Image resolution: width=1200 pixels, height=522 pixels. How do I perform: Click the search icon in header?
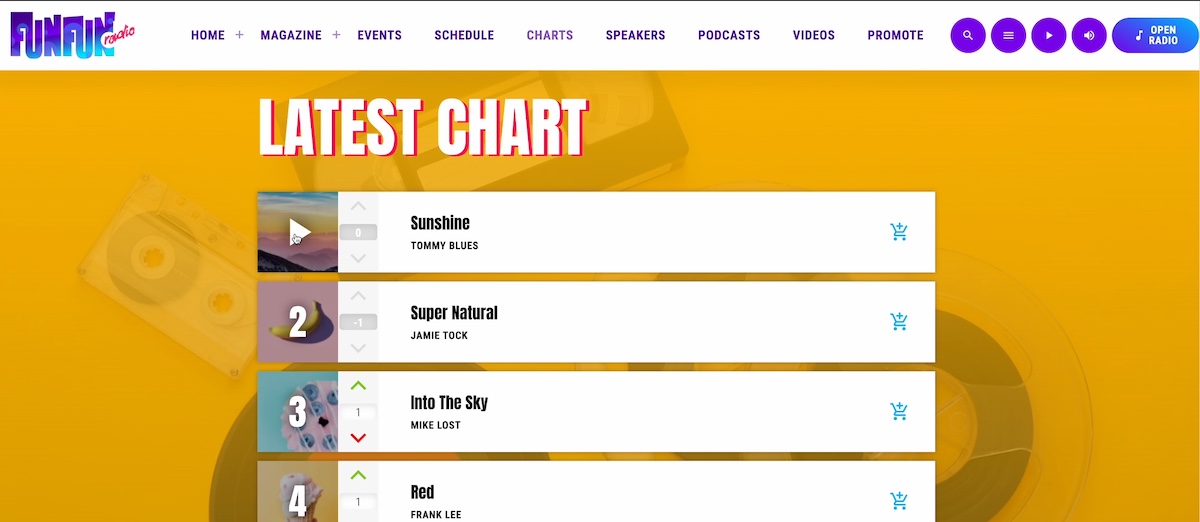pyautogui.click(x=967, y=35)
